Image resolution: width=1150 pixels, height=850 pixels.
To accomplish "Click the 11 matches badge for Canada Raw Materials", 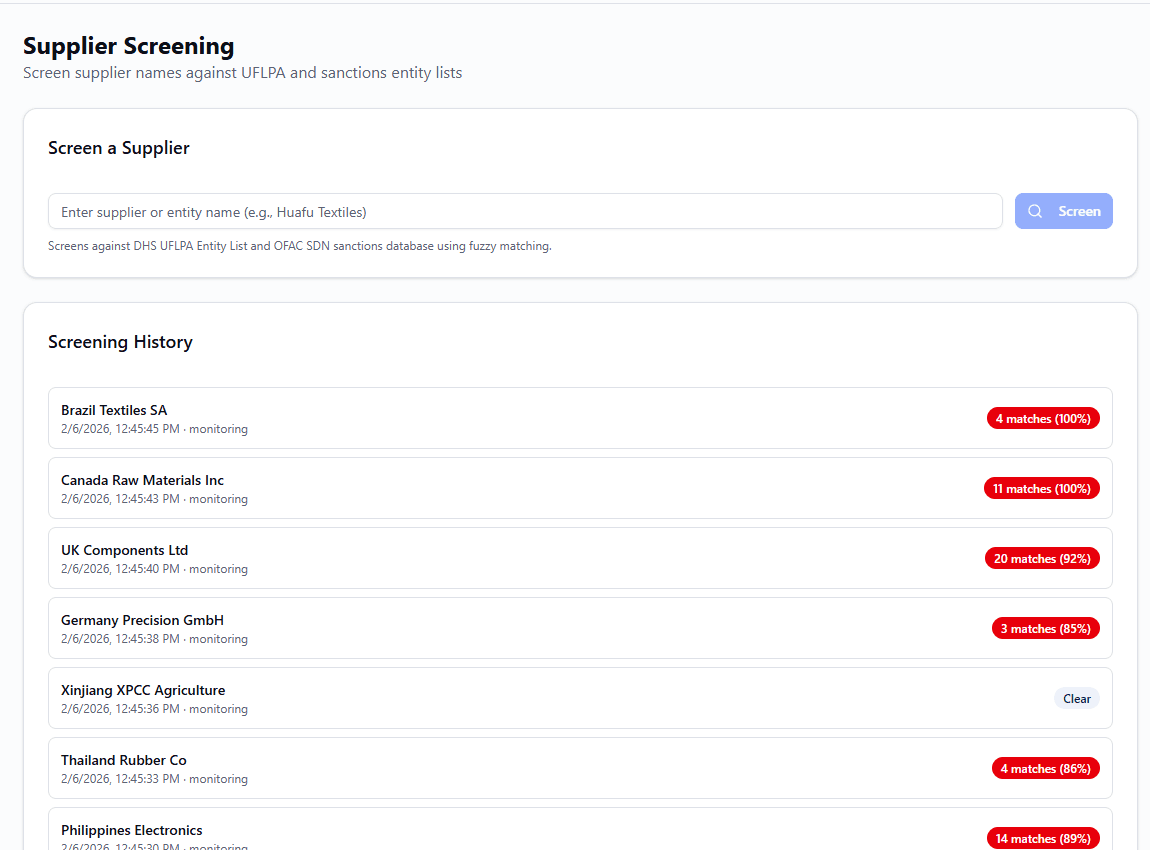I will pos(1042,488).
